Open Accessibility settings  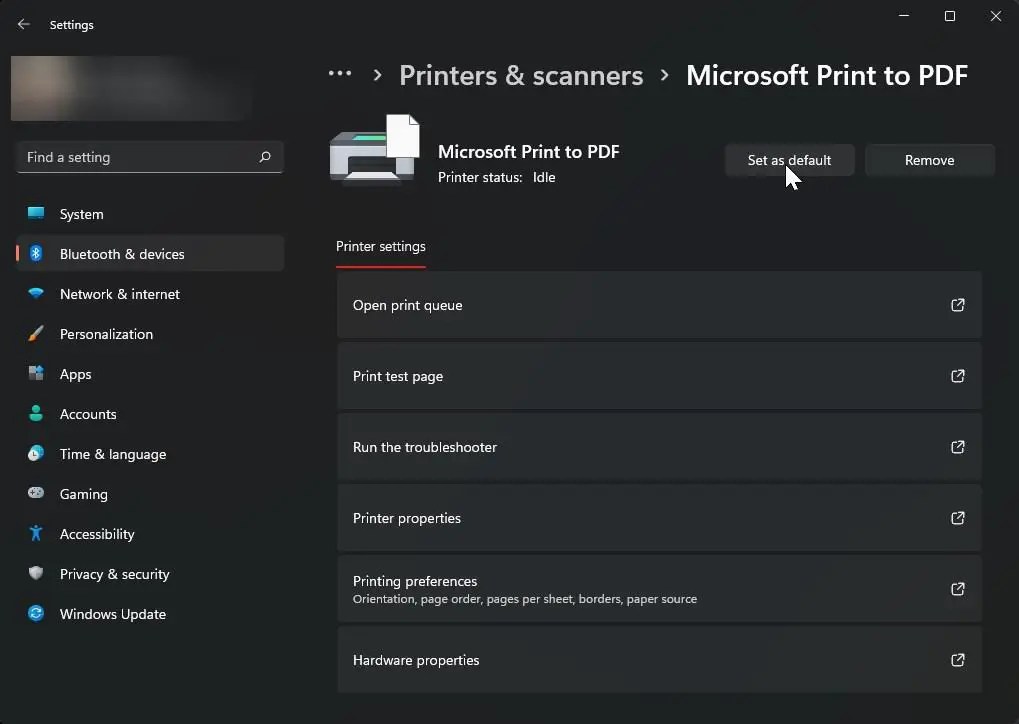[150, 534]
